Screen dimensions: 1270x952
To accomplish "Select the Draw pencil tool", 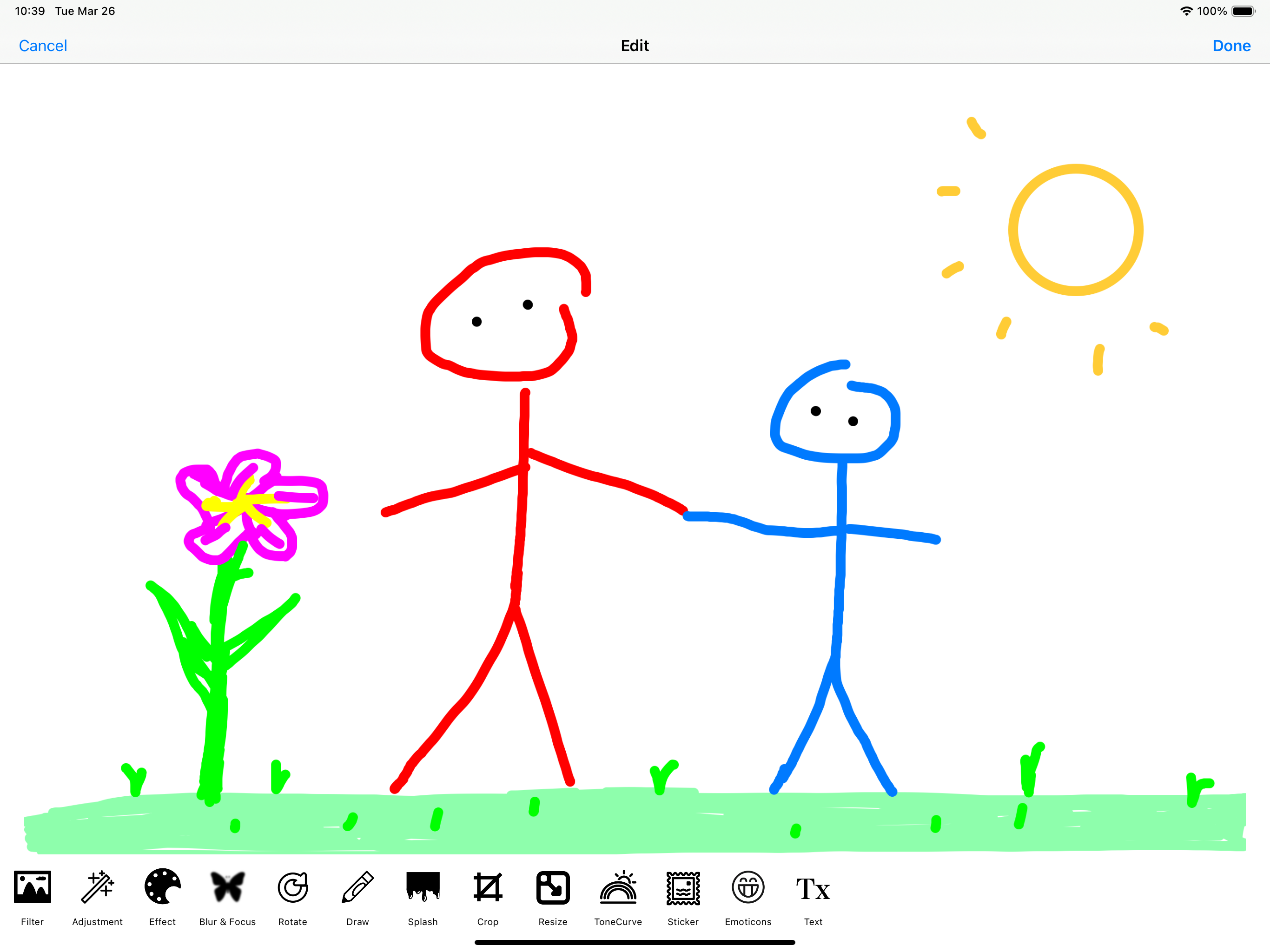I will (357, 898).
